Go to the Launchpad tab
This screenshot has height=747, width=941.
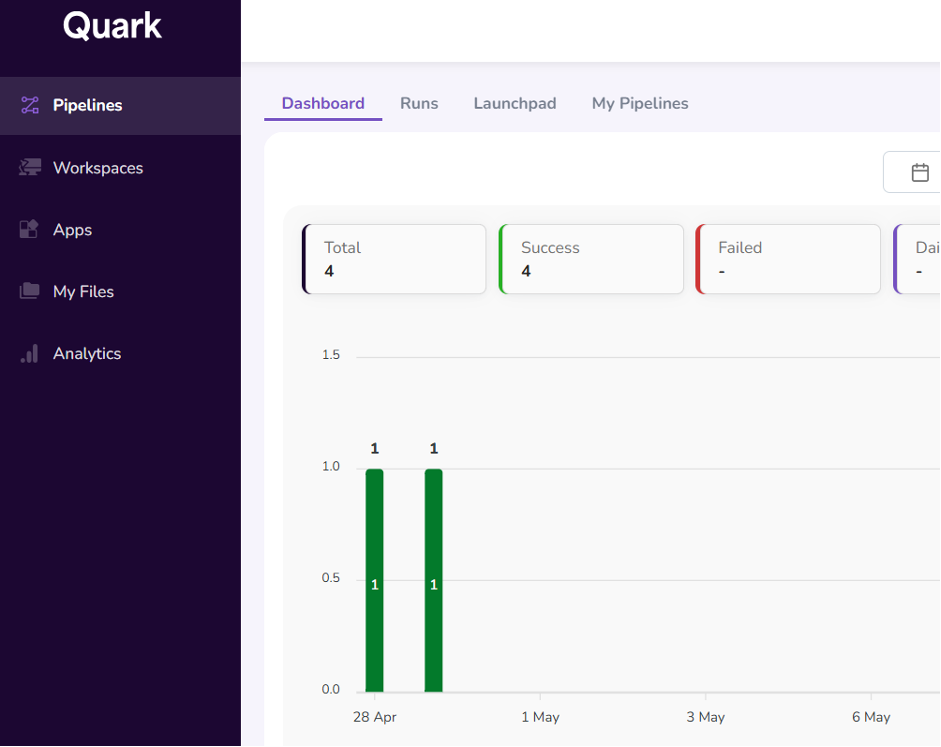tap(515, 103)
